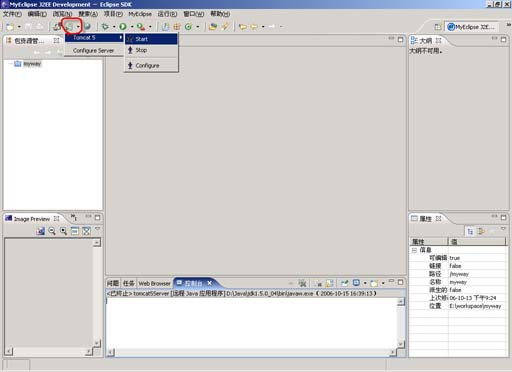Click the back navigation arrow in toolbar
512x372 pixels.
pos(243,26)
